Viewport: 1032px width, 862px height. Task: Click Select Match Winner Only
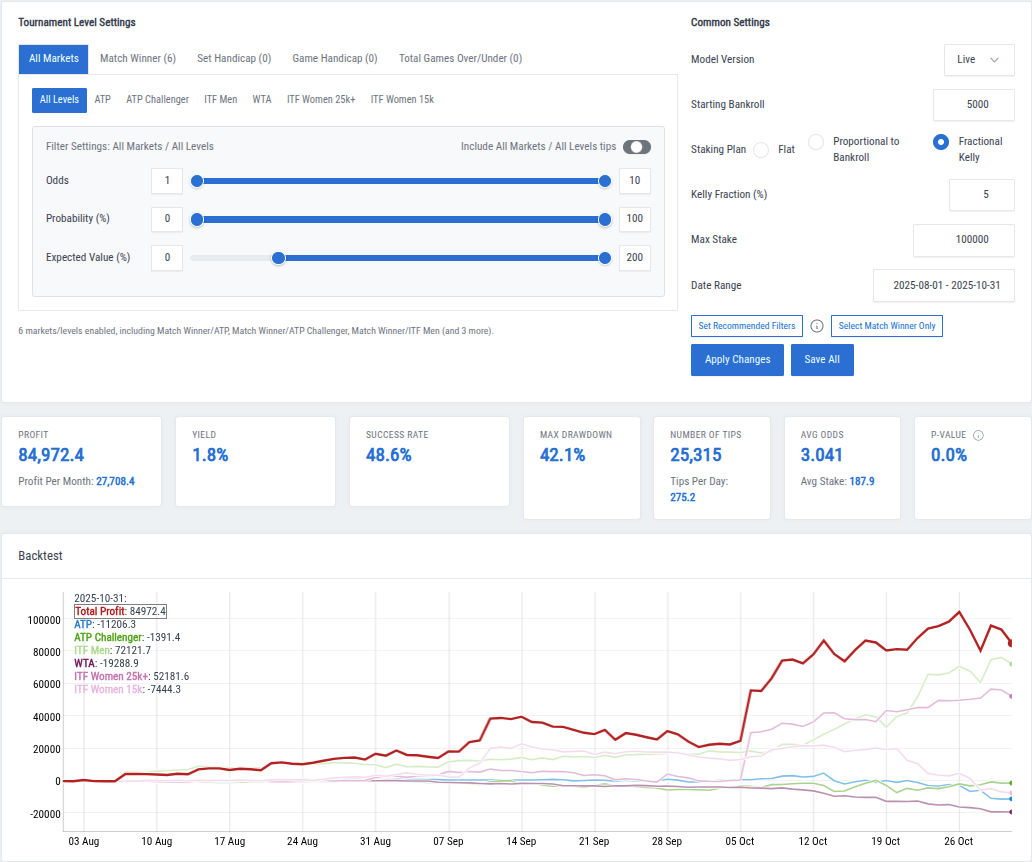tap(886, 325)
